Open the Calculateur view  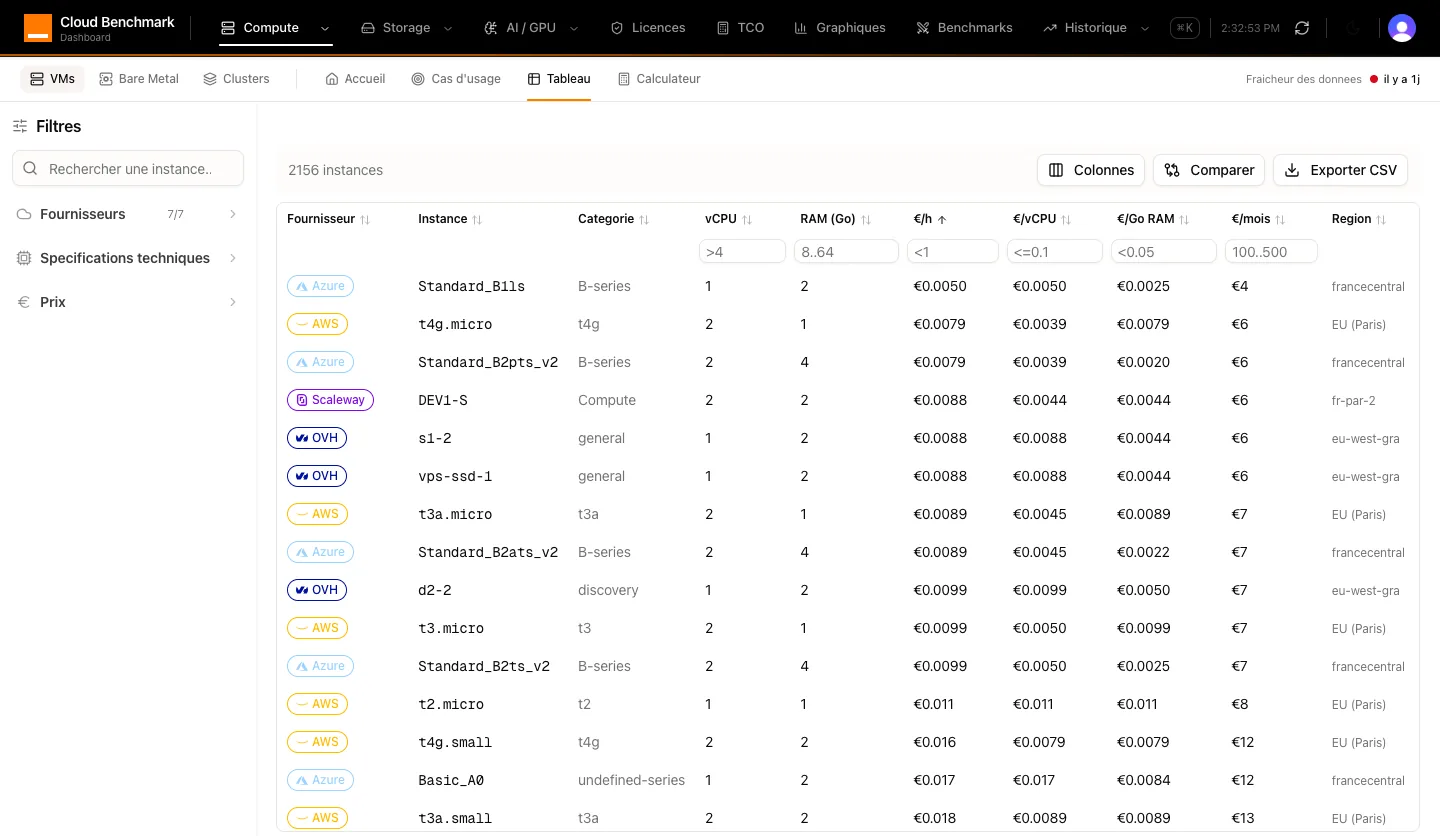[659, 79]
